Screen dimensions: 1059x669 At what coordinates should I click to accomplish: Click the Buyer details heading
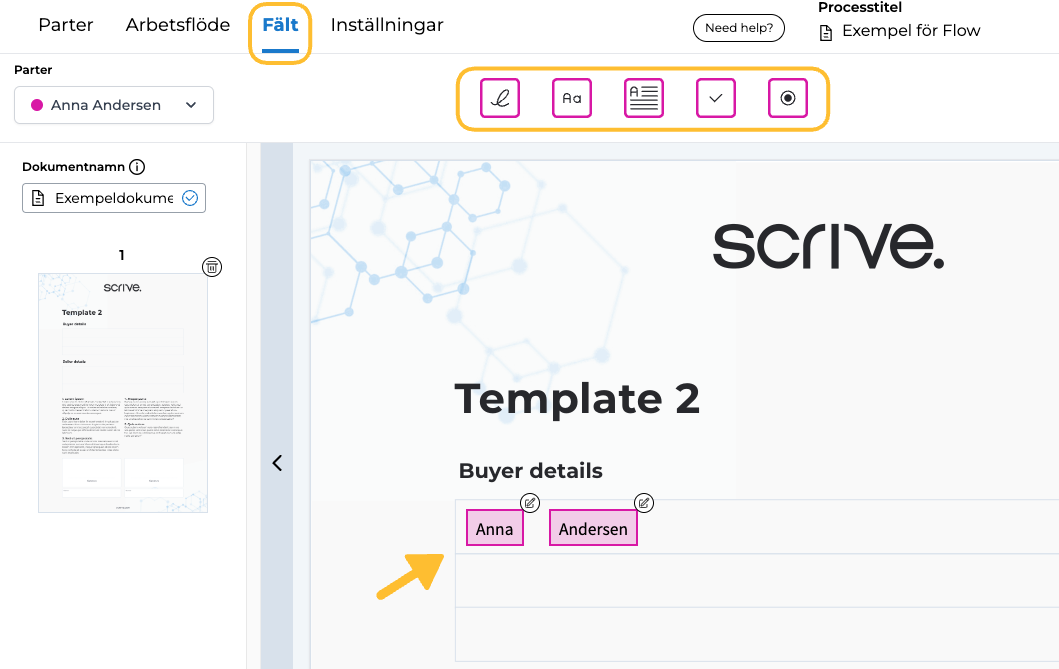pos(530,471)
